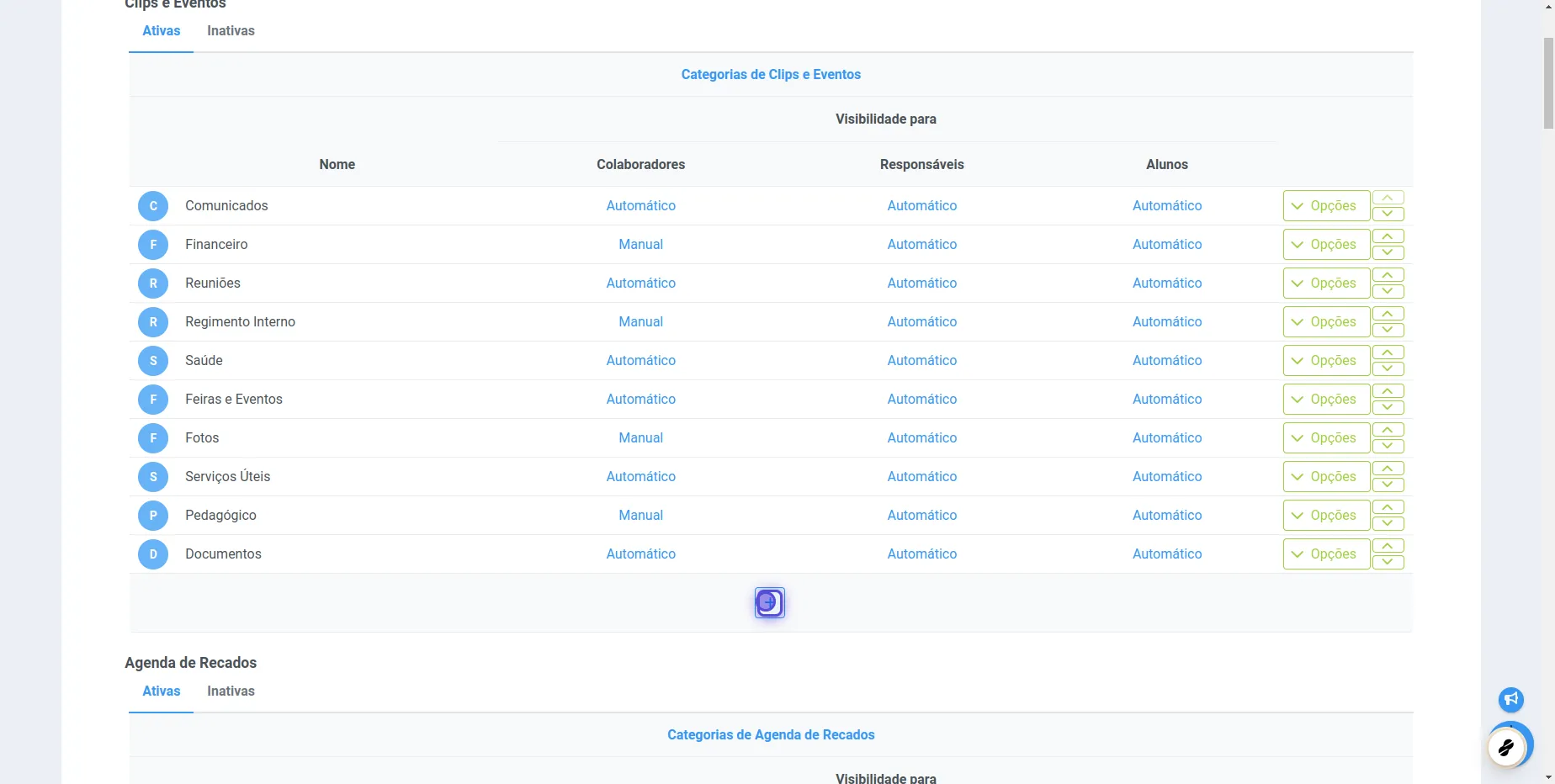1555x784 pixels.
Task: Open the chat widget floating icon
Action: pyautogui.click(x=1506, y=747)
